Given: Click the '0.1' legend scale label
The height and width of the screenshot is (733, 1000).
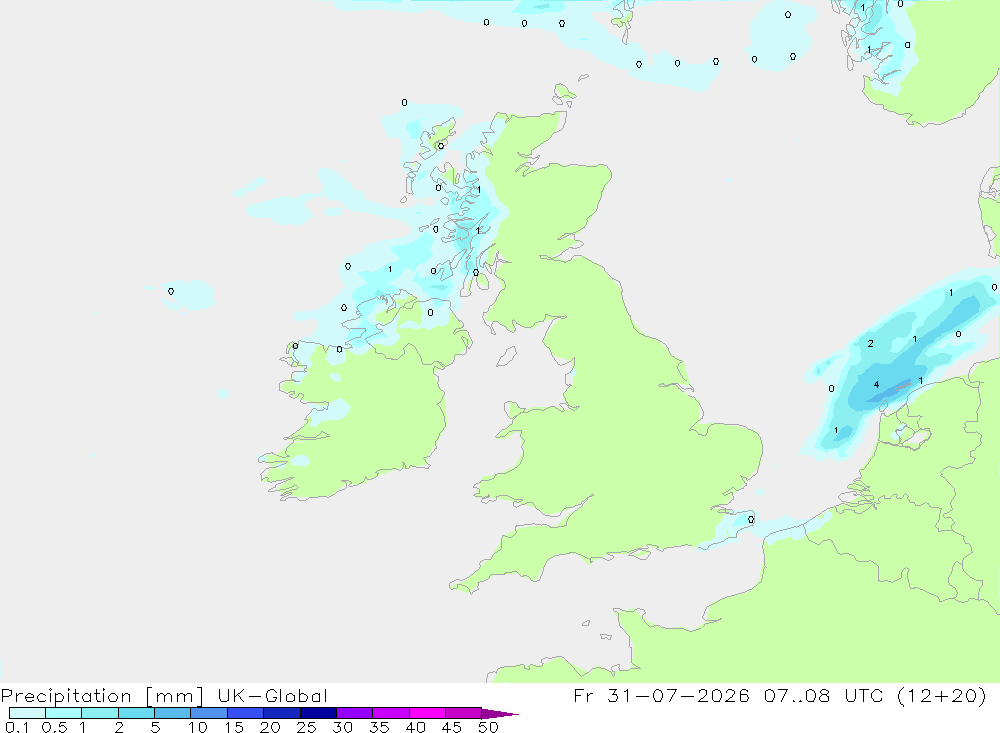Looking at the screenshot, I should coord(17,727).
